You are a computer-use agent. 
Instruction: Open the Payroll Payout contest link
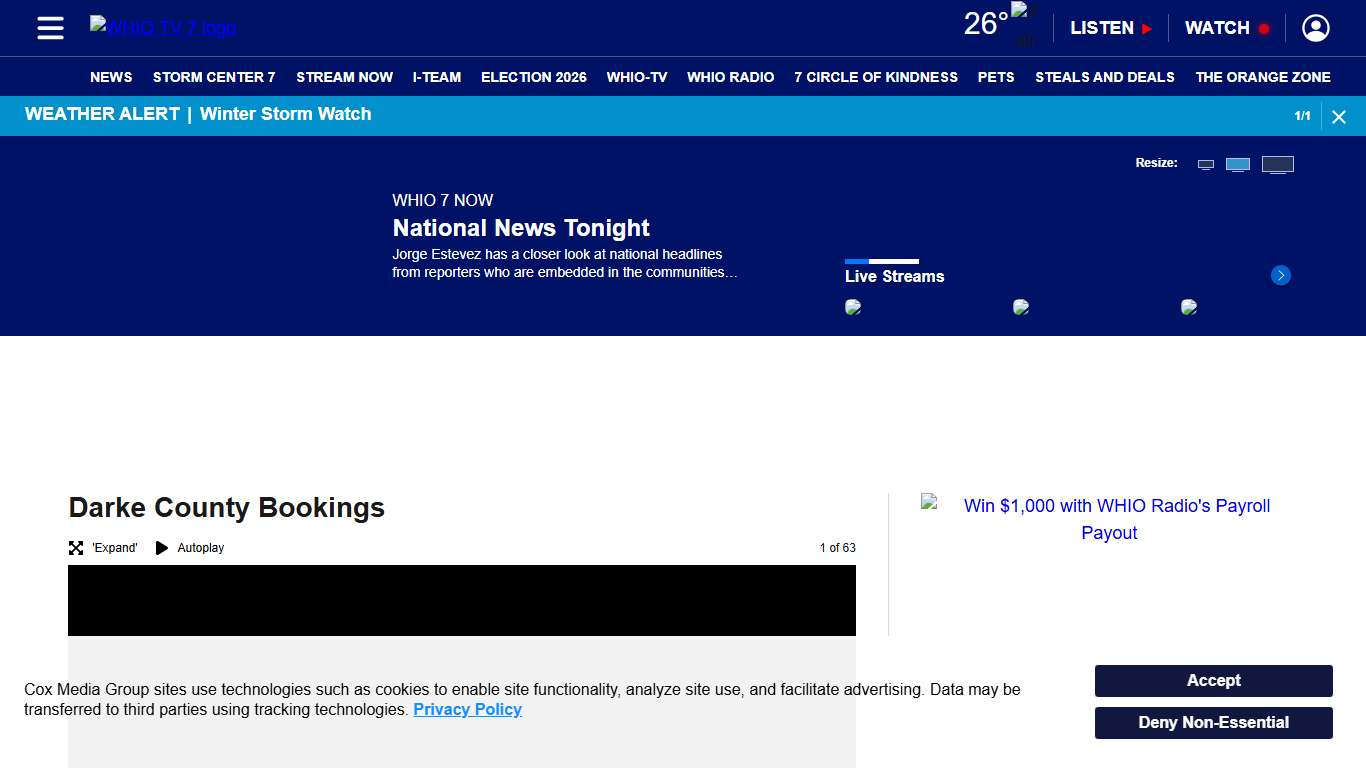(x=1109, y=519)
